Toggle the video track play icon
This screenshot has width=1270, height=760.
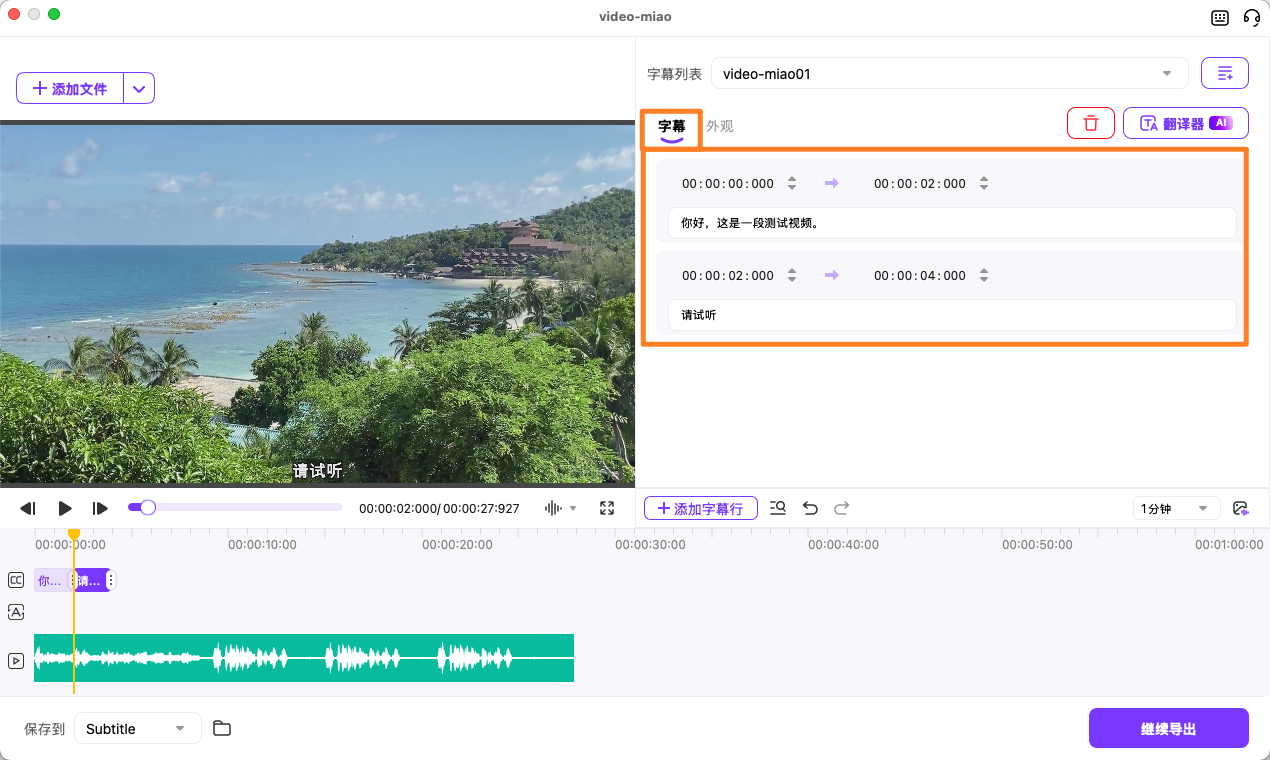coord(15,661)
